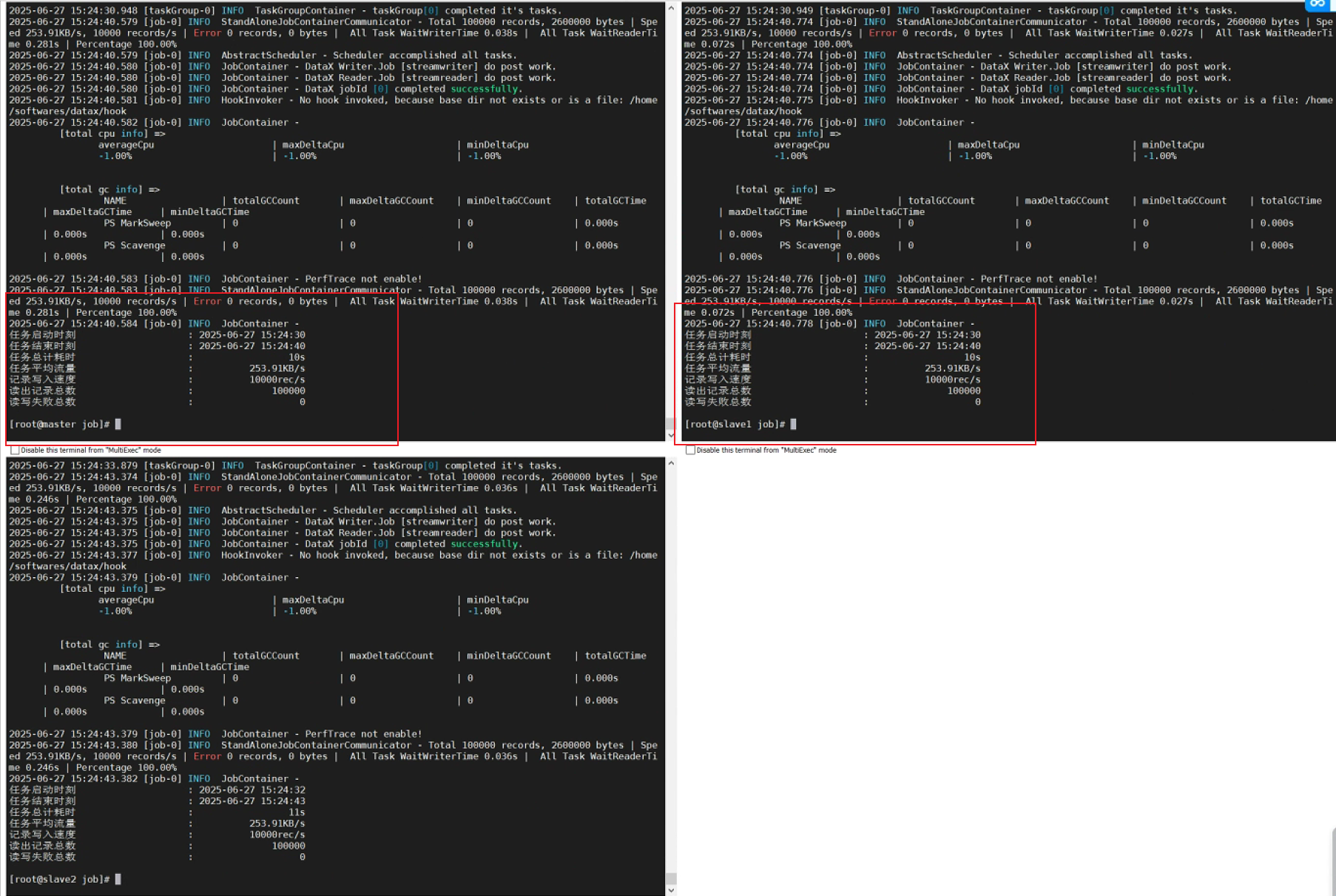This screenshot has height=896, width=1336.
Task: Click '10000rec/s' write speed in slave1 summary
Action: coord(953,380)
